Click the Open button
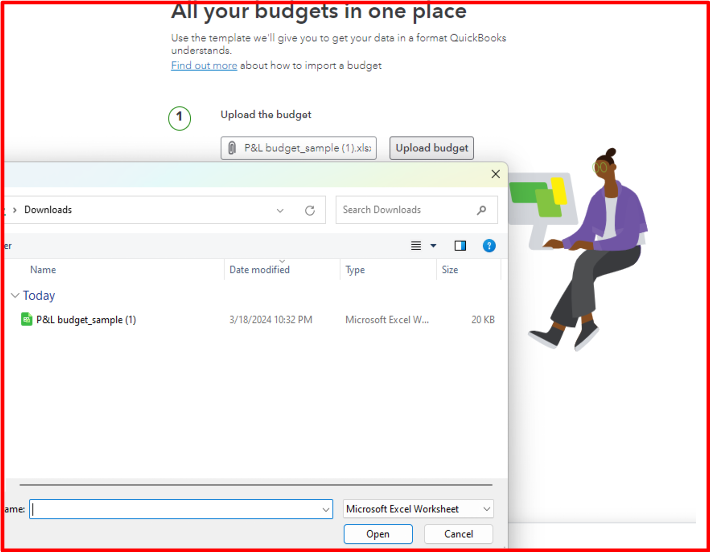Viewport: 710px width, 552px height. pyautogui.click(x=378, y=534)
